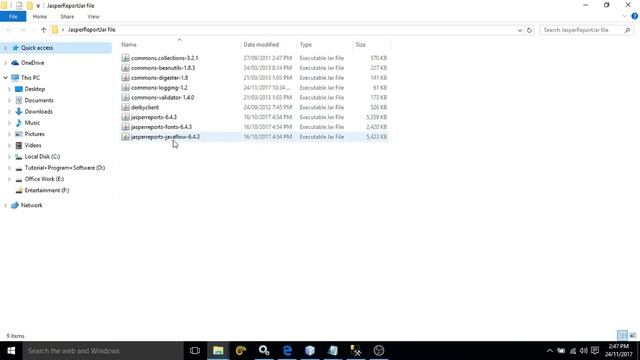Expand the OneDrive tree node
The width and height of the screenshot is (640, 360).
pos(5,63)
